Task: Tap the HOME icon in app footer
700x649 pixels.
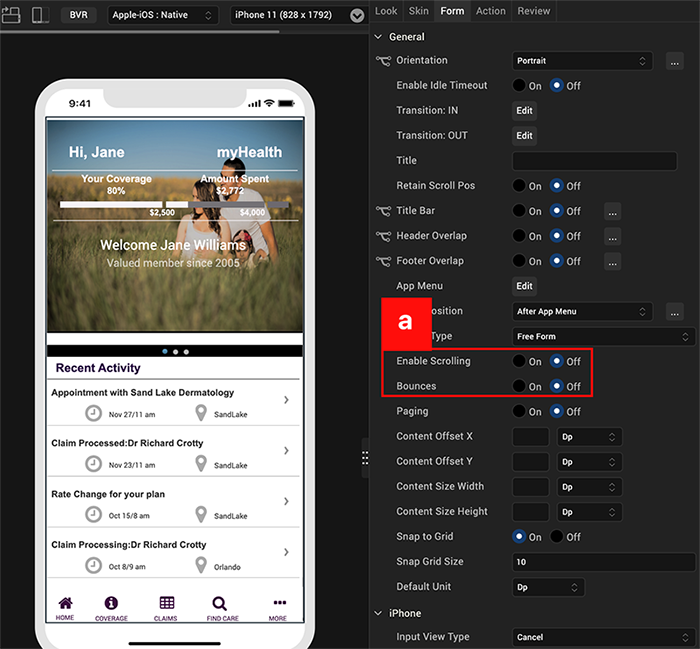Action: [x=65, y=603]
